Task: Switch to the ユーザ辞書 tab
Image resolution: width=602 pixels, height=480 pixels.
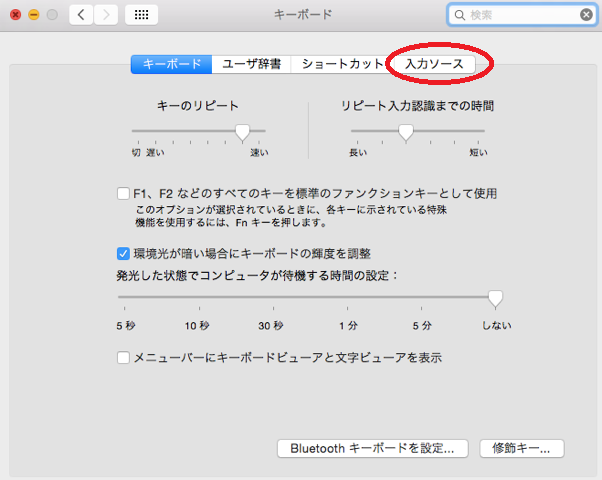Action: click(251, 64)
